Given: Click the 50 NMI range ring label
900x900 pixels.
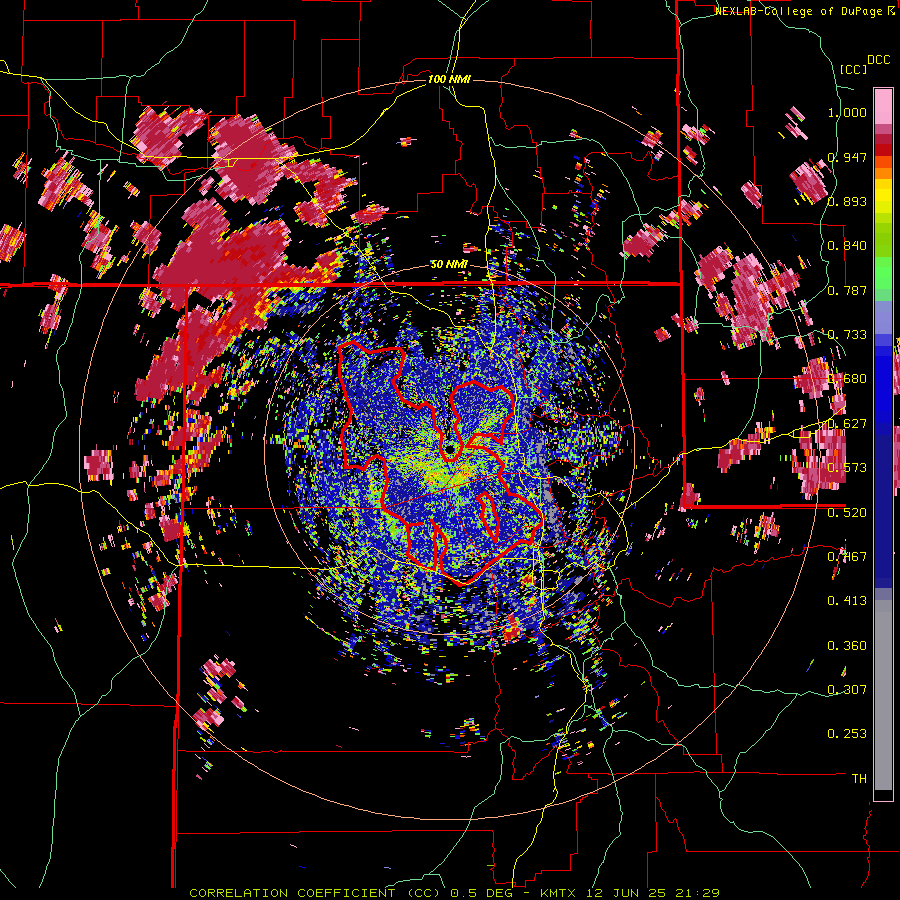Looking at the screenshot, I should (449, 265).
